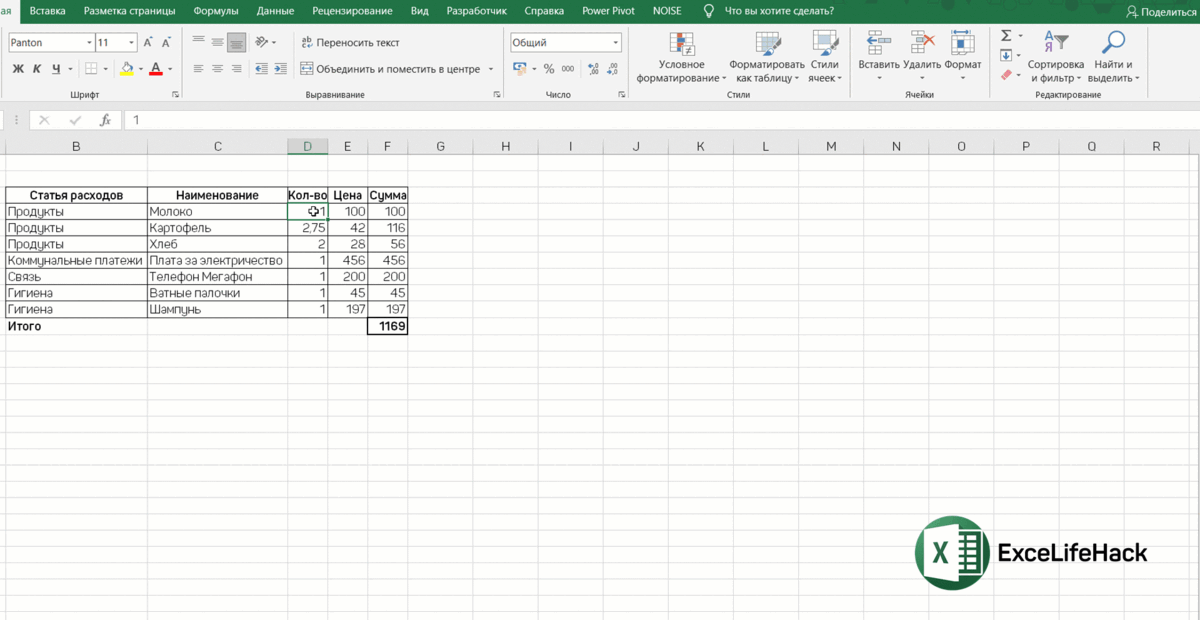Align cell text right
1200x620 pixels.
(x=236, y=69)
